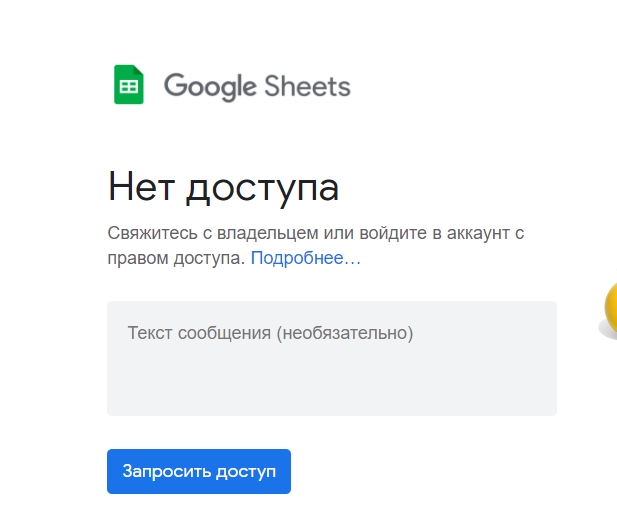Click "правом доступа" text before the link

(x=175, y=258)
